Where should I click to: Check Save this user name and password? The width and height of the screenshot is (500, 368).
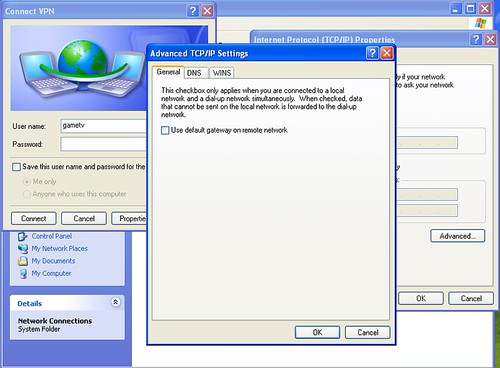[16, 167]
